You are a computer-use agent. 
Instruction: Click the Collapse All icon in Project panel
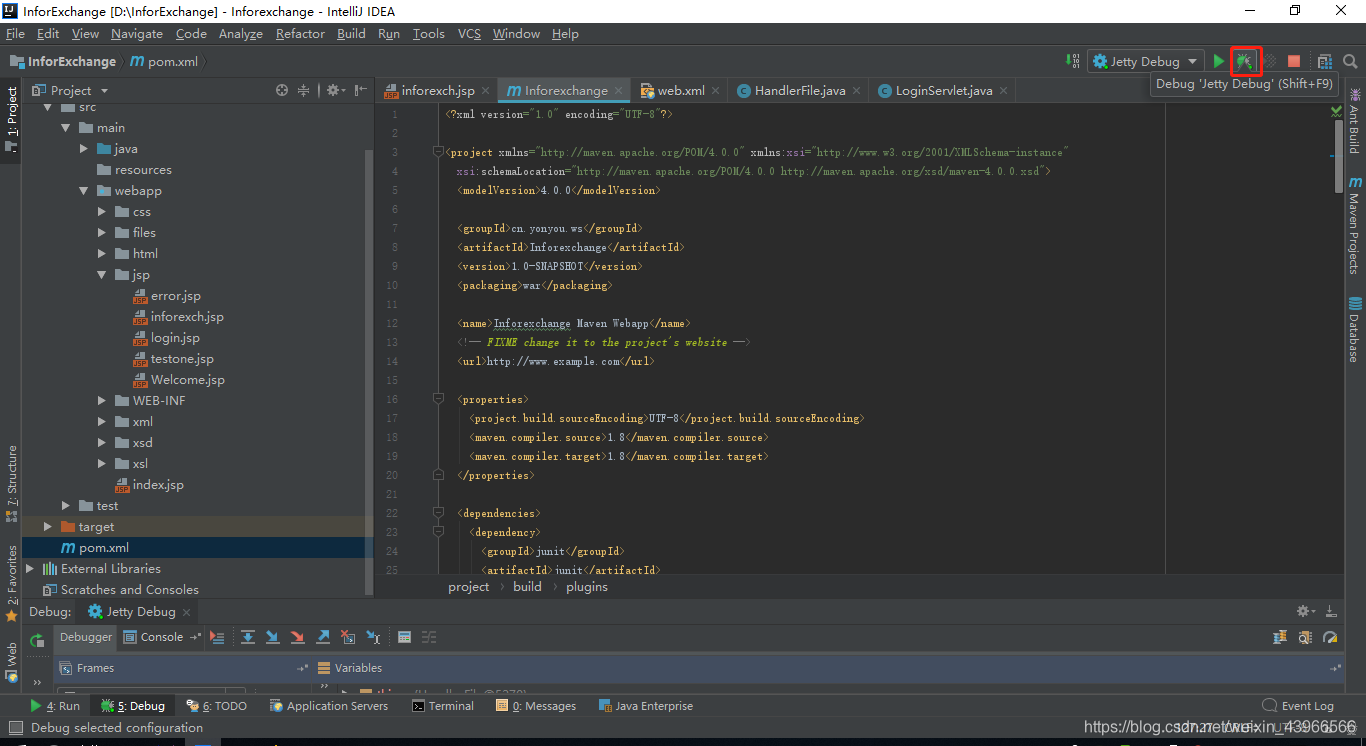[x=304, y=90]
